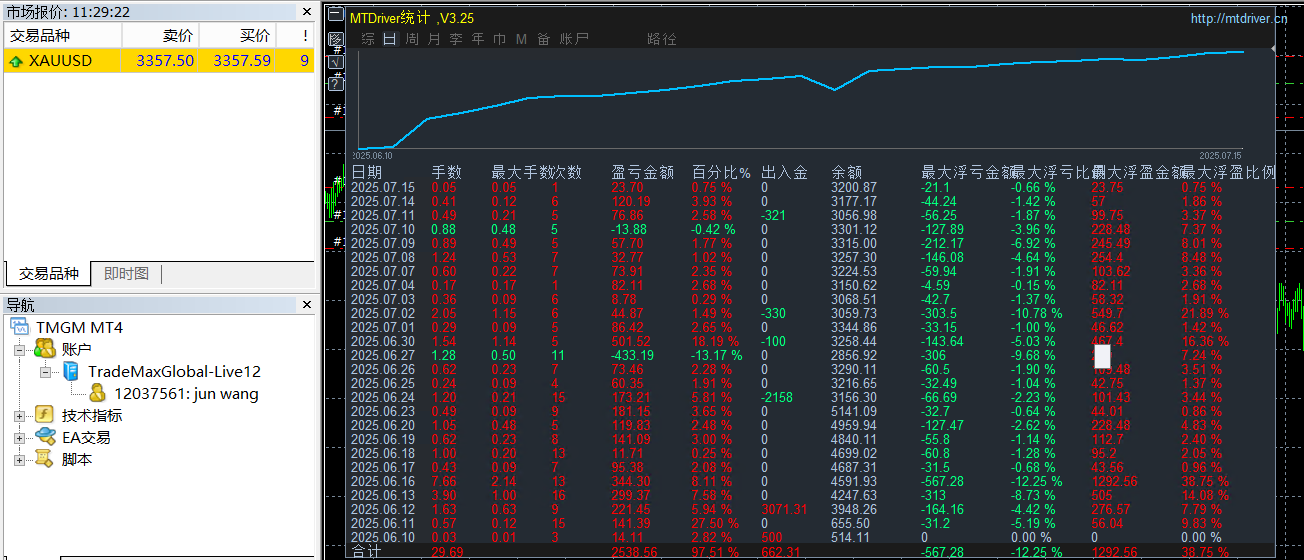
Task: Click the 账户 accounts group icon
Action: (x=44, y=349)
